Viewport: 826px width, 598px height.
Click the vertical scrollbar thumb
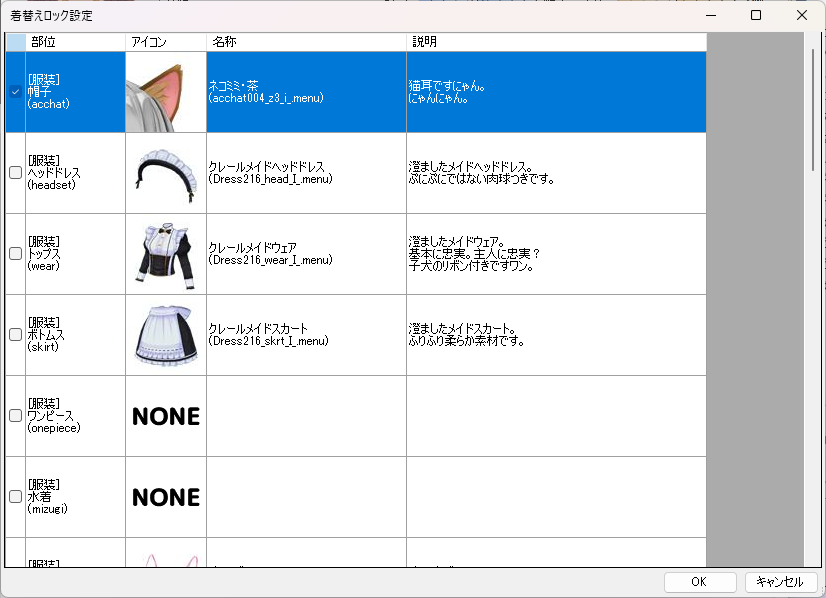point(813,110)
